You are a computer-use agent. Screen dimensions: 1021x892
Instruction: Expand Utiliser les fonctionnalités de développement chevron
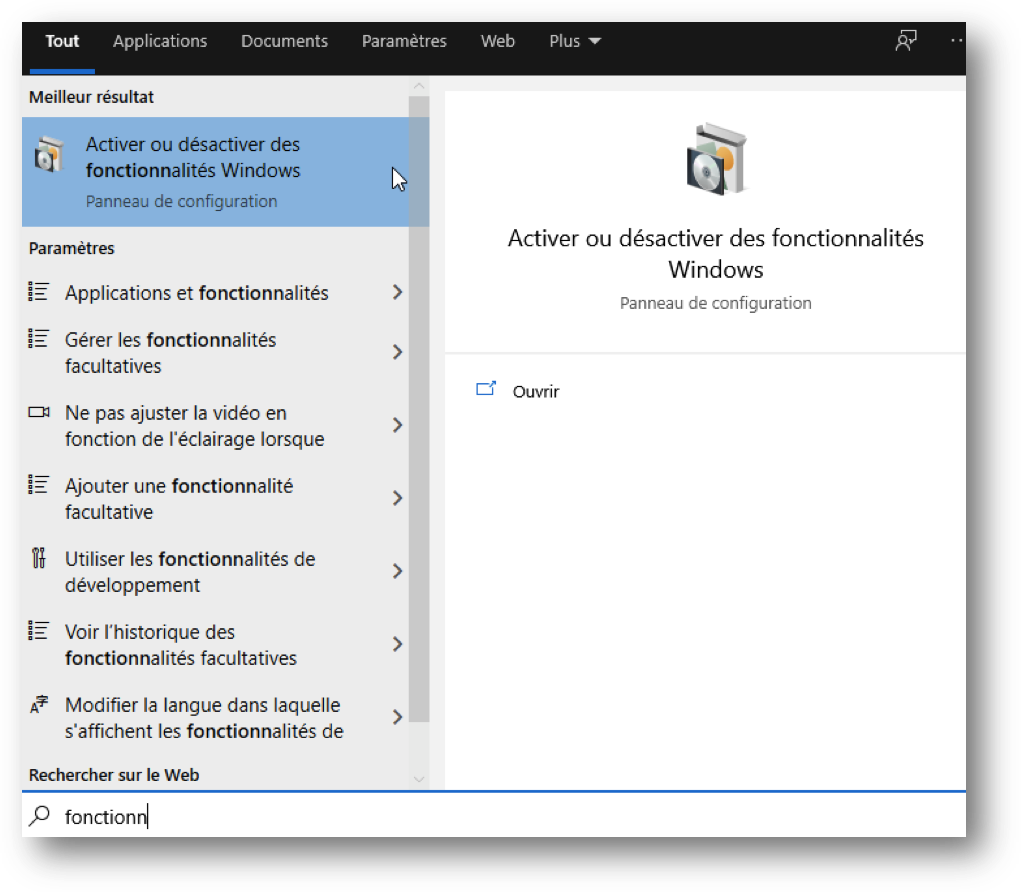[x=397, y=571]
